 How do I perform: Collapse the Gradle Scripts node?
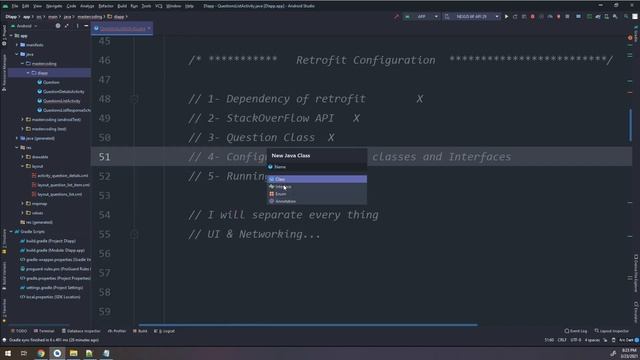[x=11, y=232]
